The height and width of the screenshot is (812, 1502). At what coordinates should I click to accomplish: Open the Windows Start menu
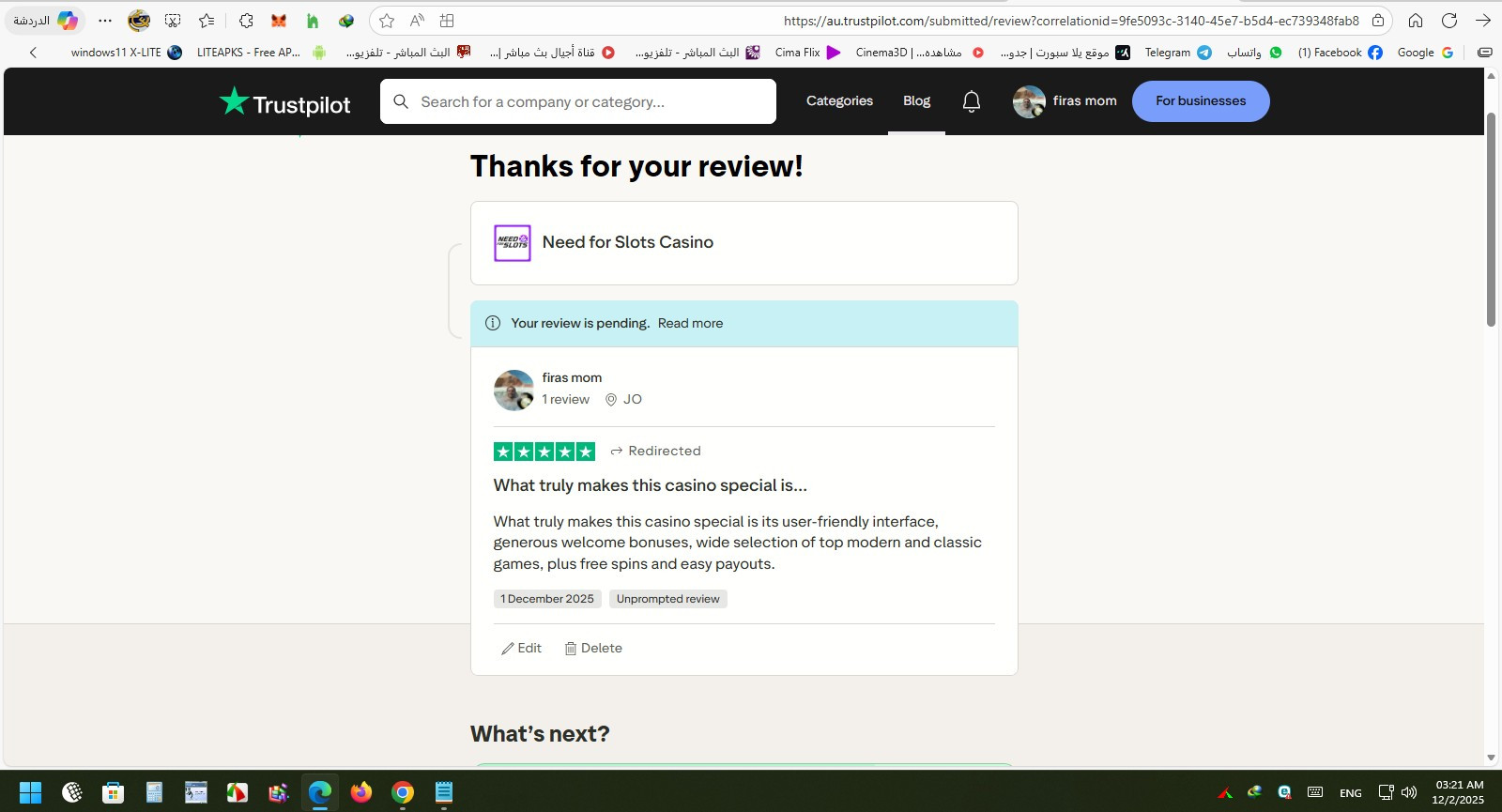[x=30, y=792]
